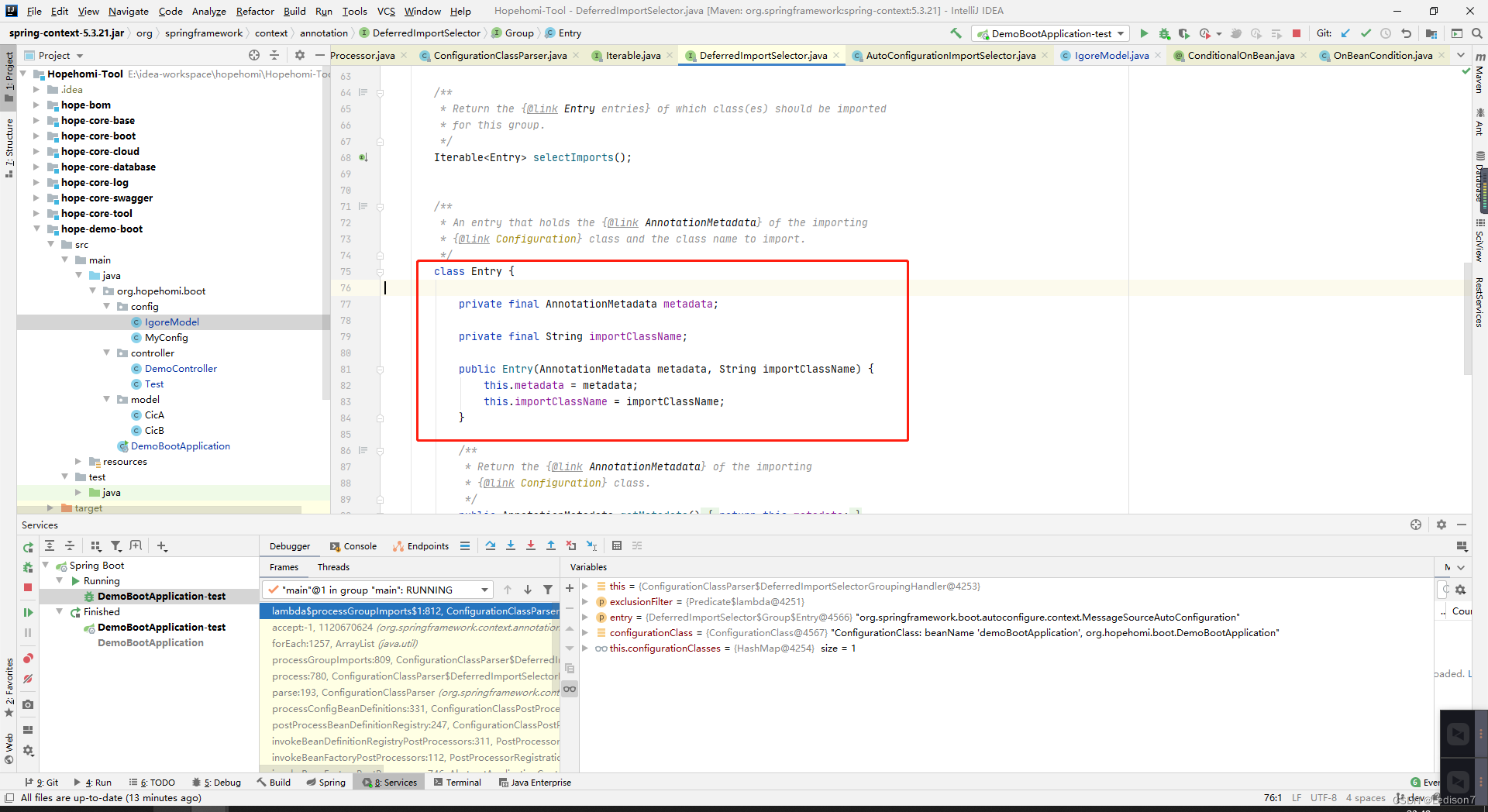The width and height of the screenshot is (1488, 812).
Task: Open the thread selector showing main RUNNING
Action: (x=378, y=590)
